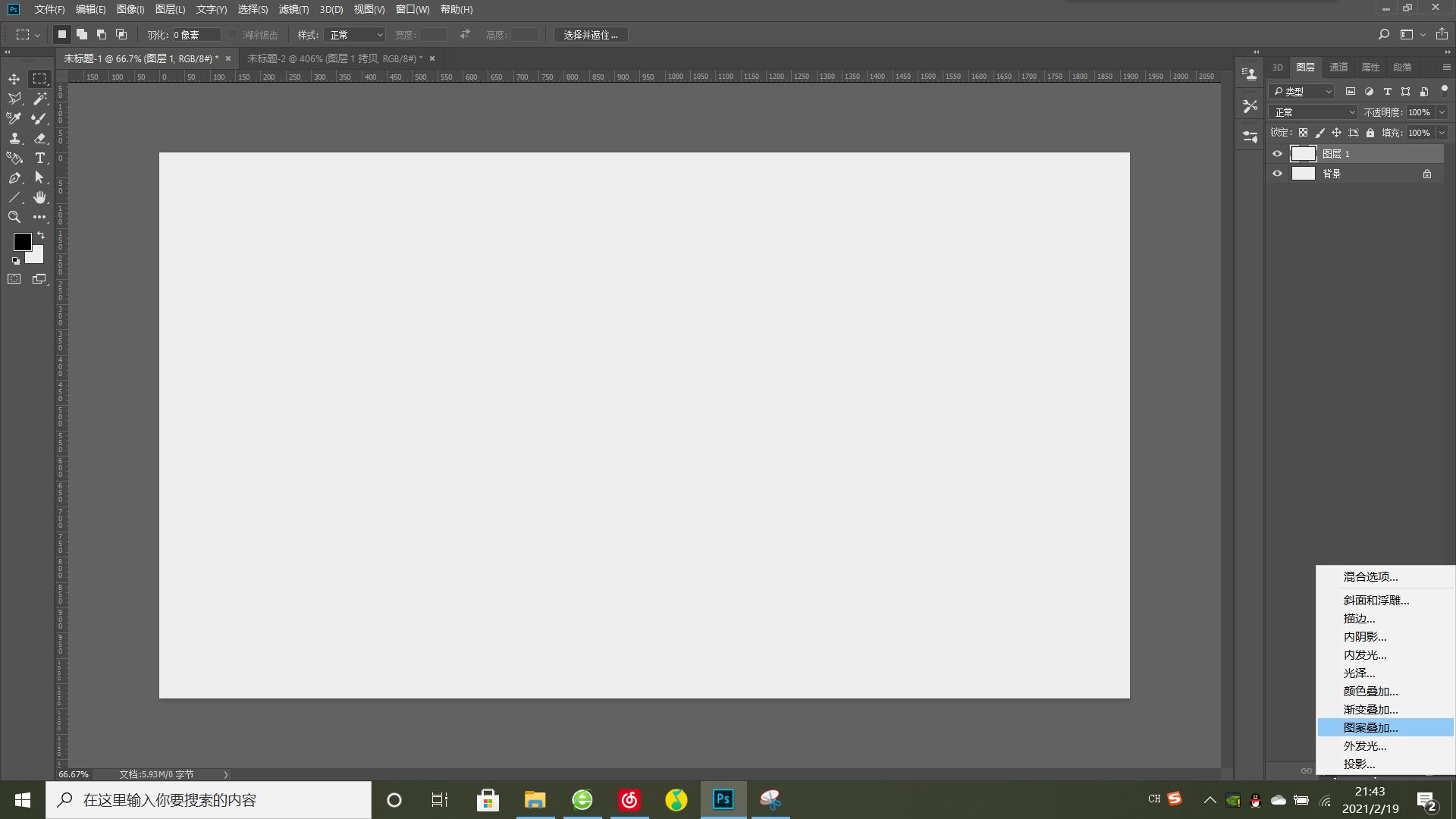
Task: Select the Move tool
Action: [14, 79]
